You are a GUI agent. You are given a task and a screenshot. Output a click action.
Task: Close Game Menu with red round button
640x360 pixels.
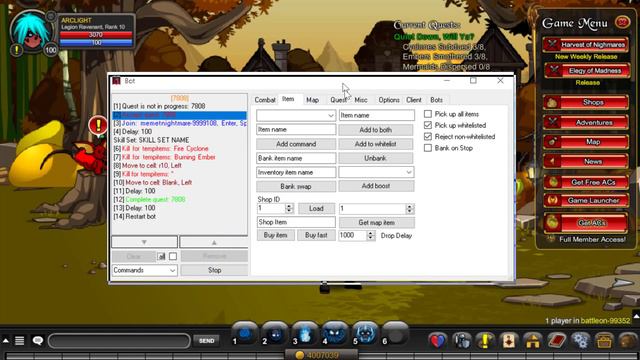622,22
